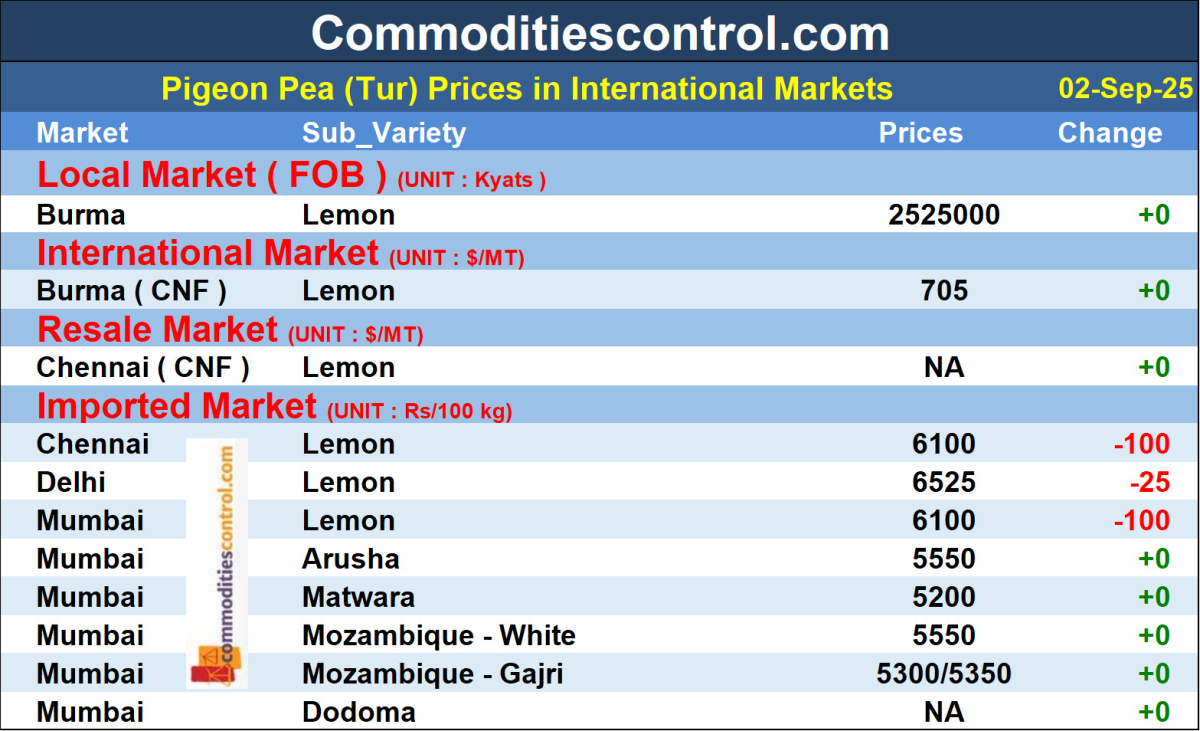
Task: Click the Delhi Lemon price 6525
Action: pos(944,482)
